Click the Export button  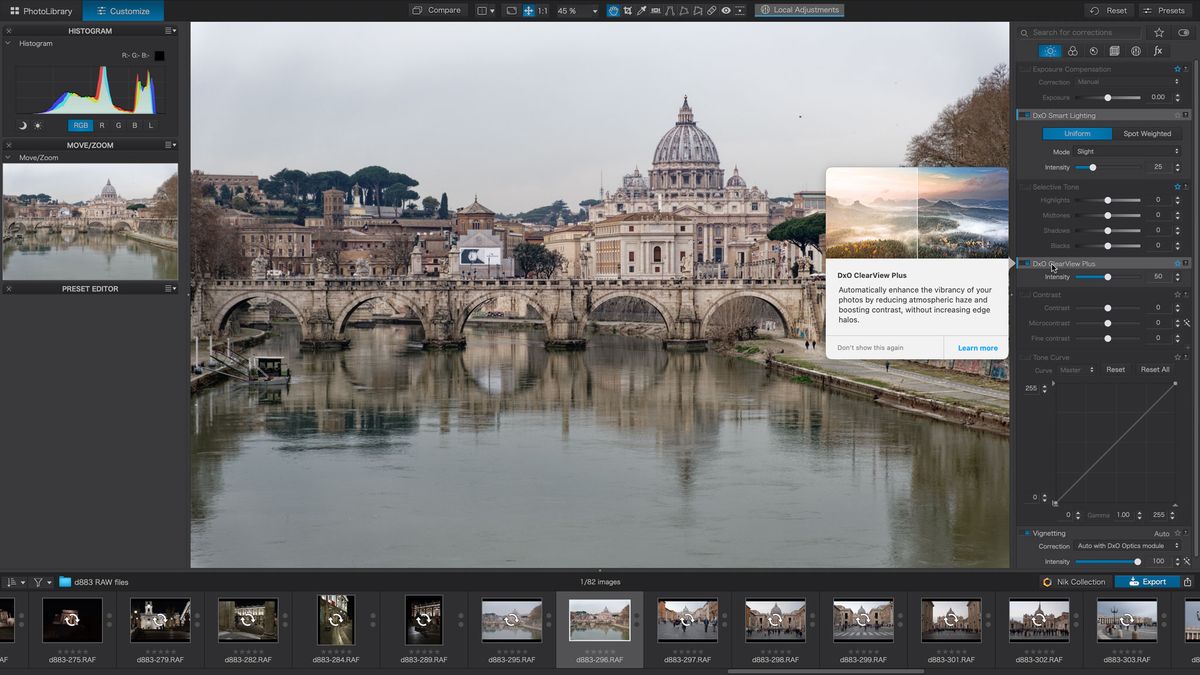tap(1147, 582)
